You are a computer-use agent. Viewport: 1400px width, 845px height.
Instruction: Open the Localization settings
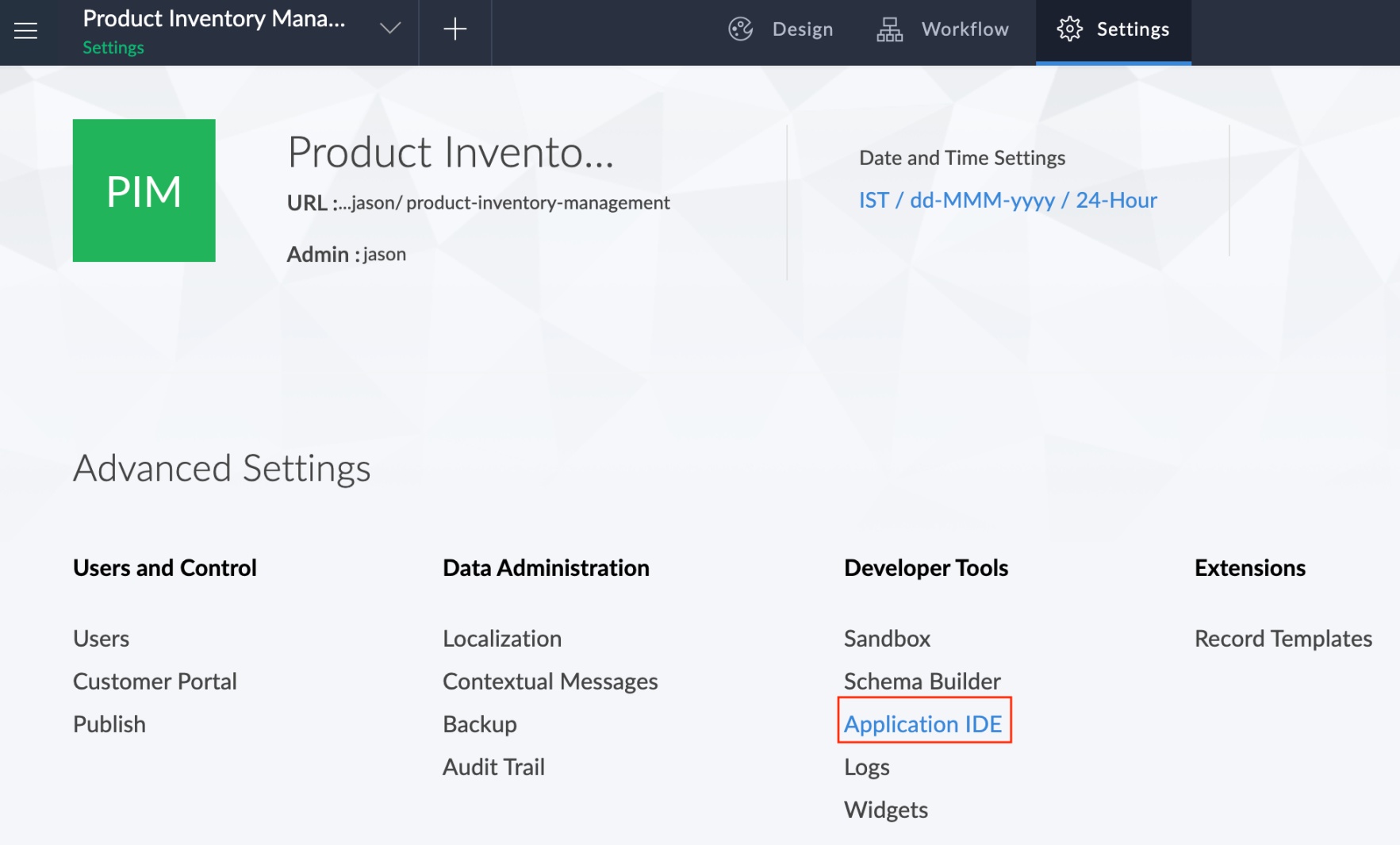[x=502, y=638]
